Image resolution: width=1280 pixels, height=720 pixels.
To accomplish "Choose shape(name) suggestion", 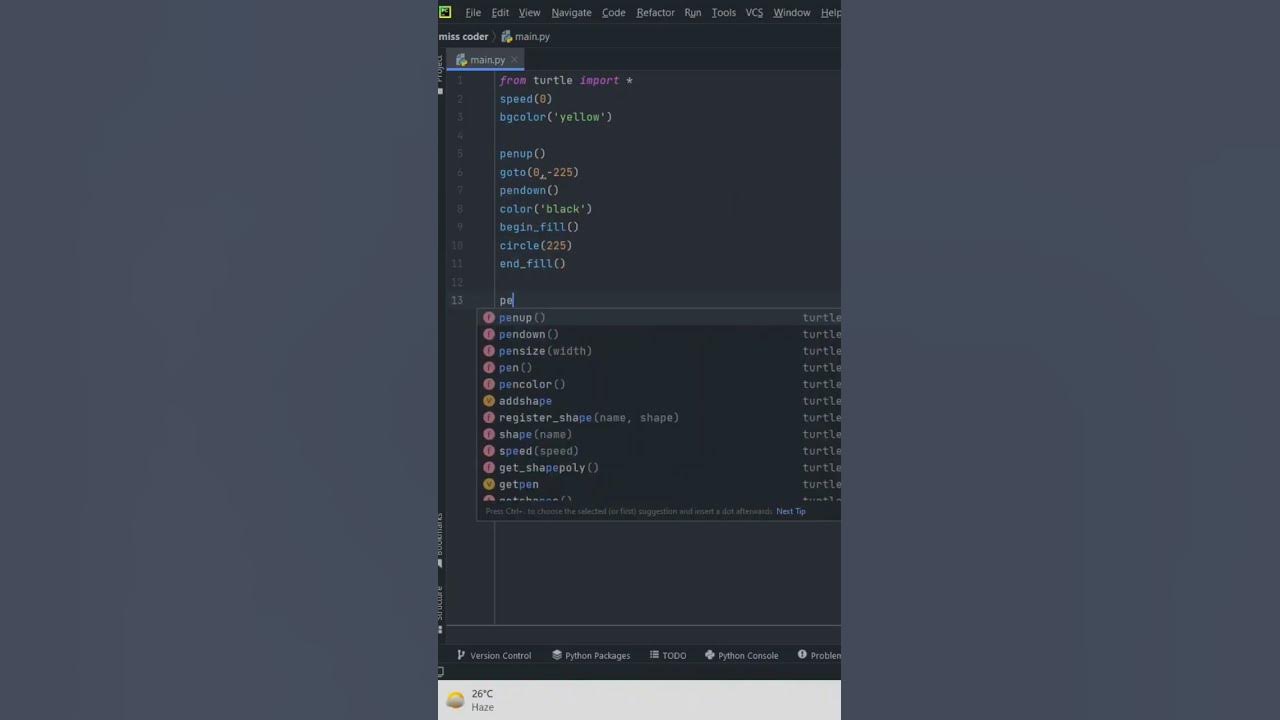I will (x=660, y=434).
